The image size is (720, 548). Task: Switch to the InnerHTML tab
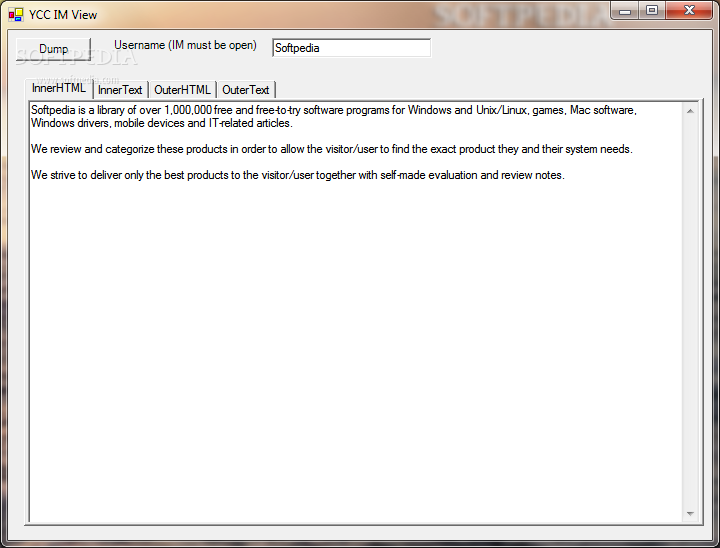59,88
